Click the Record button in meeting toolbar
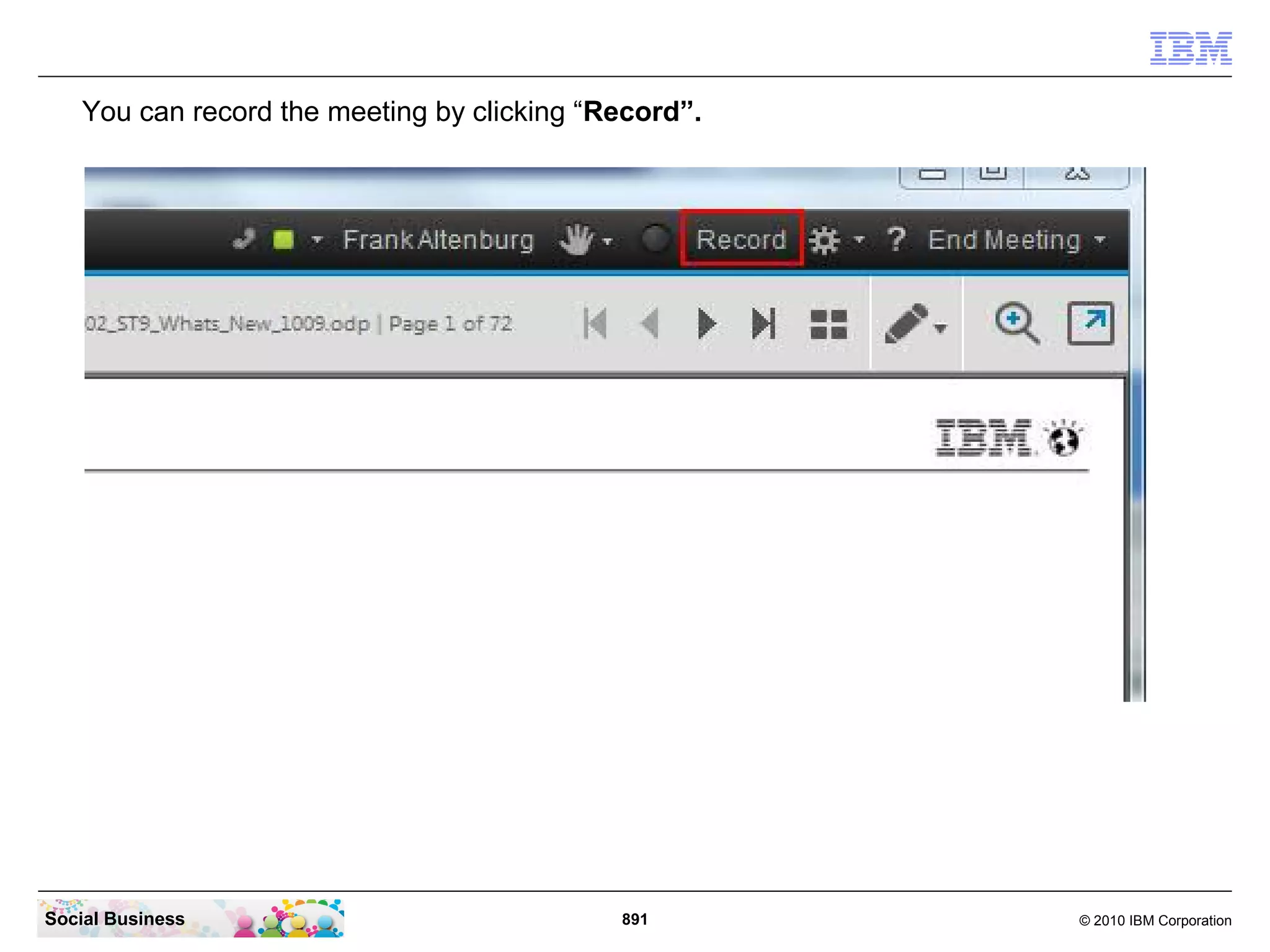The width and height of the screenshot is (1270, 952). click(742, 239)
